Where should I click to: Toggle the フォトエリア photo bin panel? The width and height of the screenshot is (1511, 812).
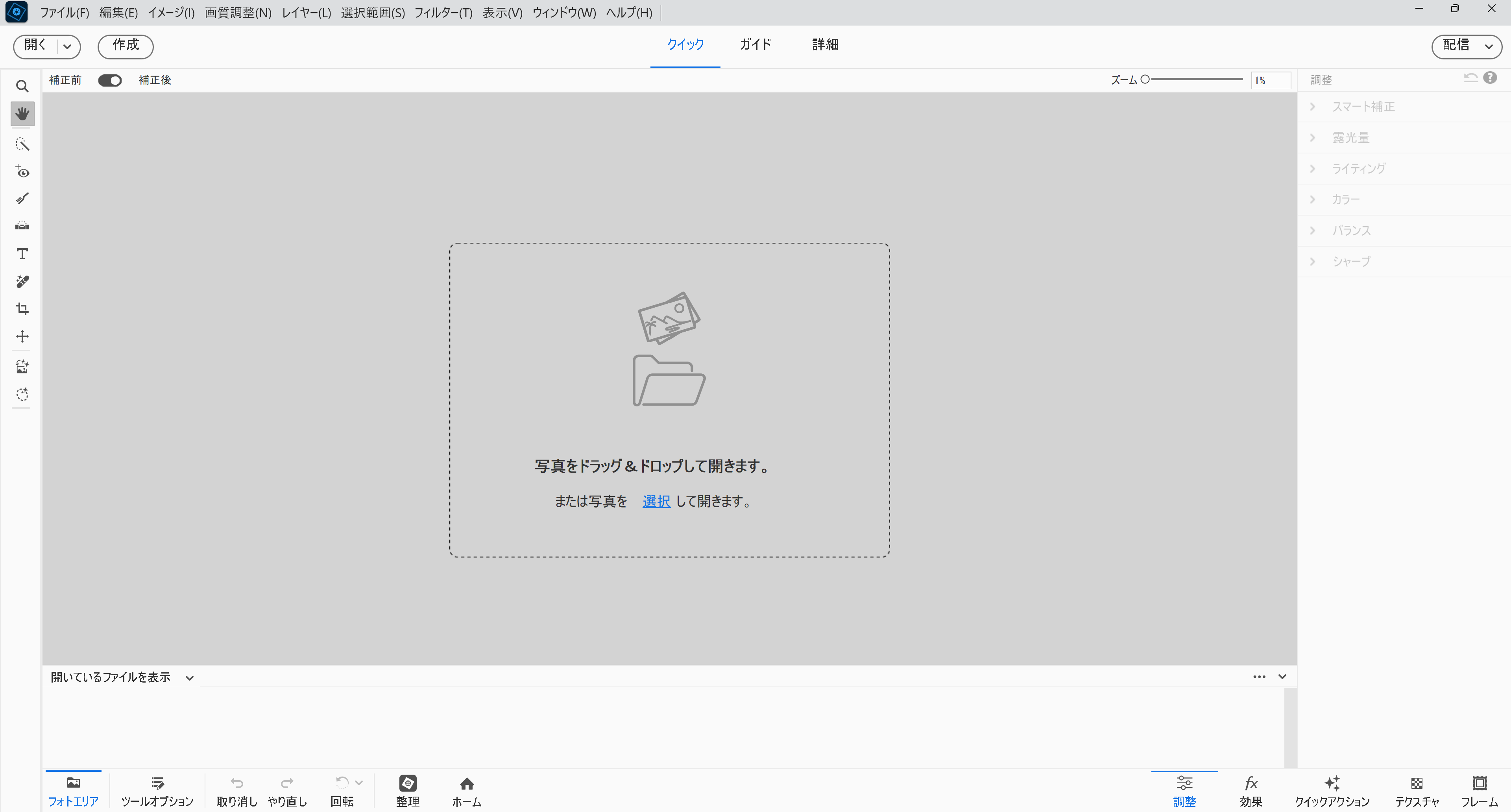pos(73,790)
